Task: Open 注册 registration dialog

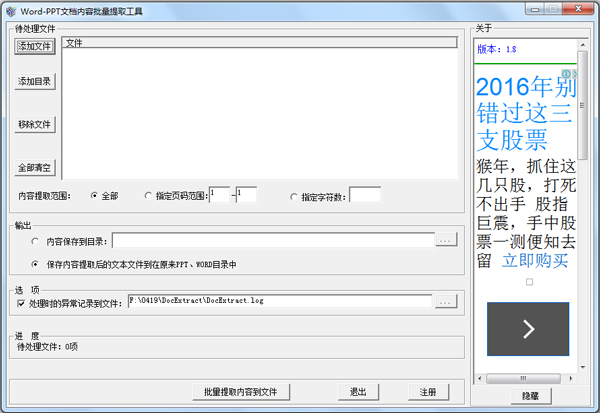Action: click(428, 392)
